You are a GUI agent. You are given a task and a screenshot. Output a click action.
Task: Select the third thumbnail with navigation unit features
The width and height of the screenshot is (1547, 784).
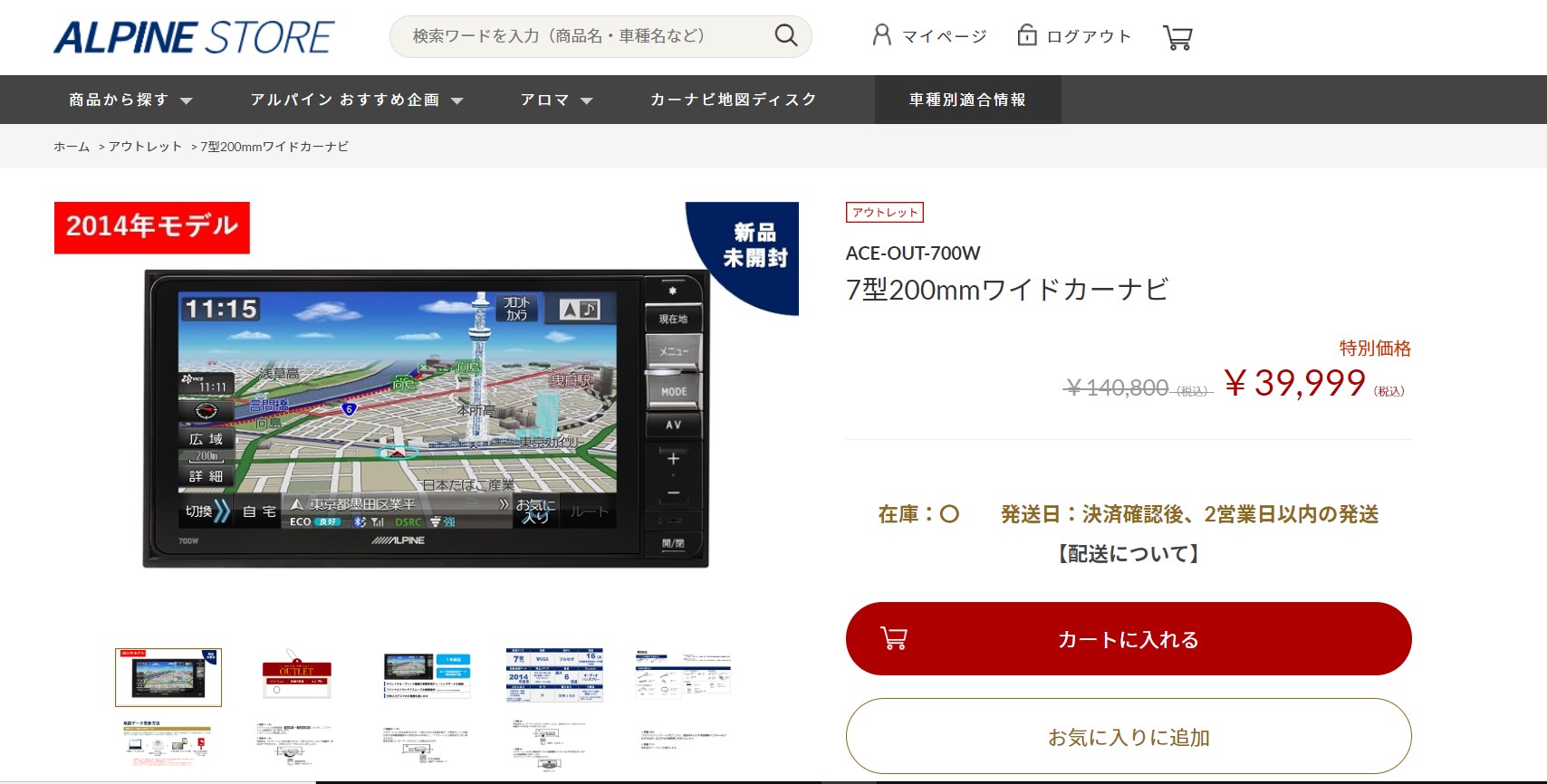[427, 675]
